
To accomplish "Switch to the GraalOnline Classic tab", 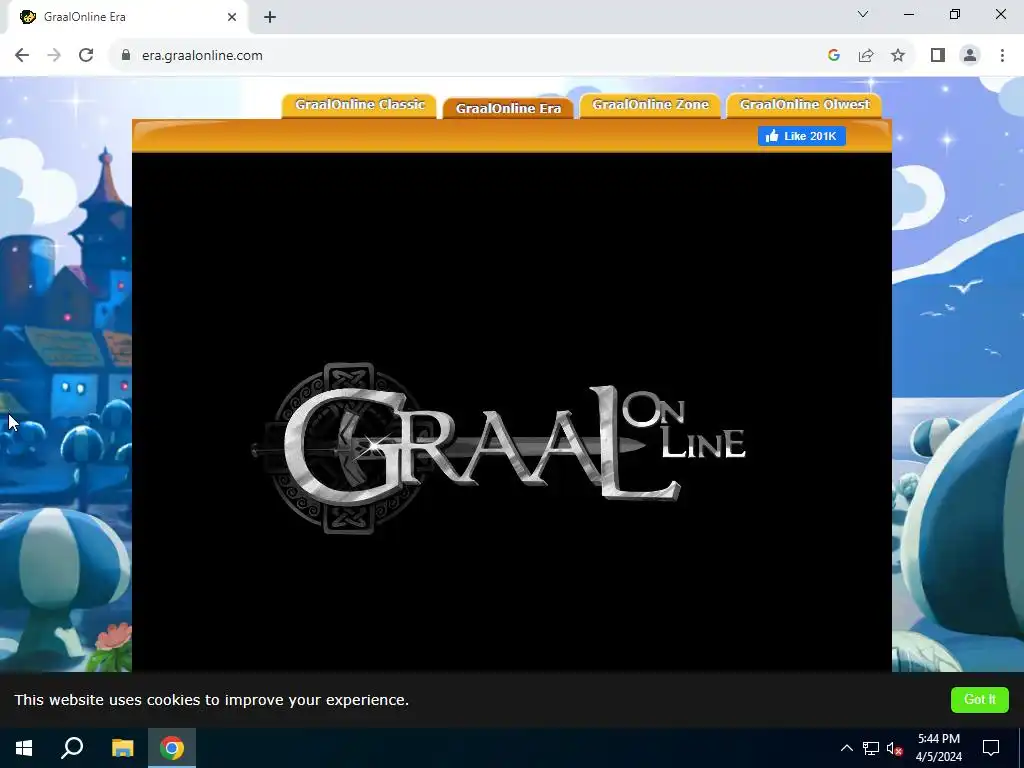I will pyautogui.click(x=359, y=105).
